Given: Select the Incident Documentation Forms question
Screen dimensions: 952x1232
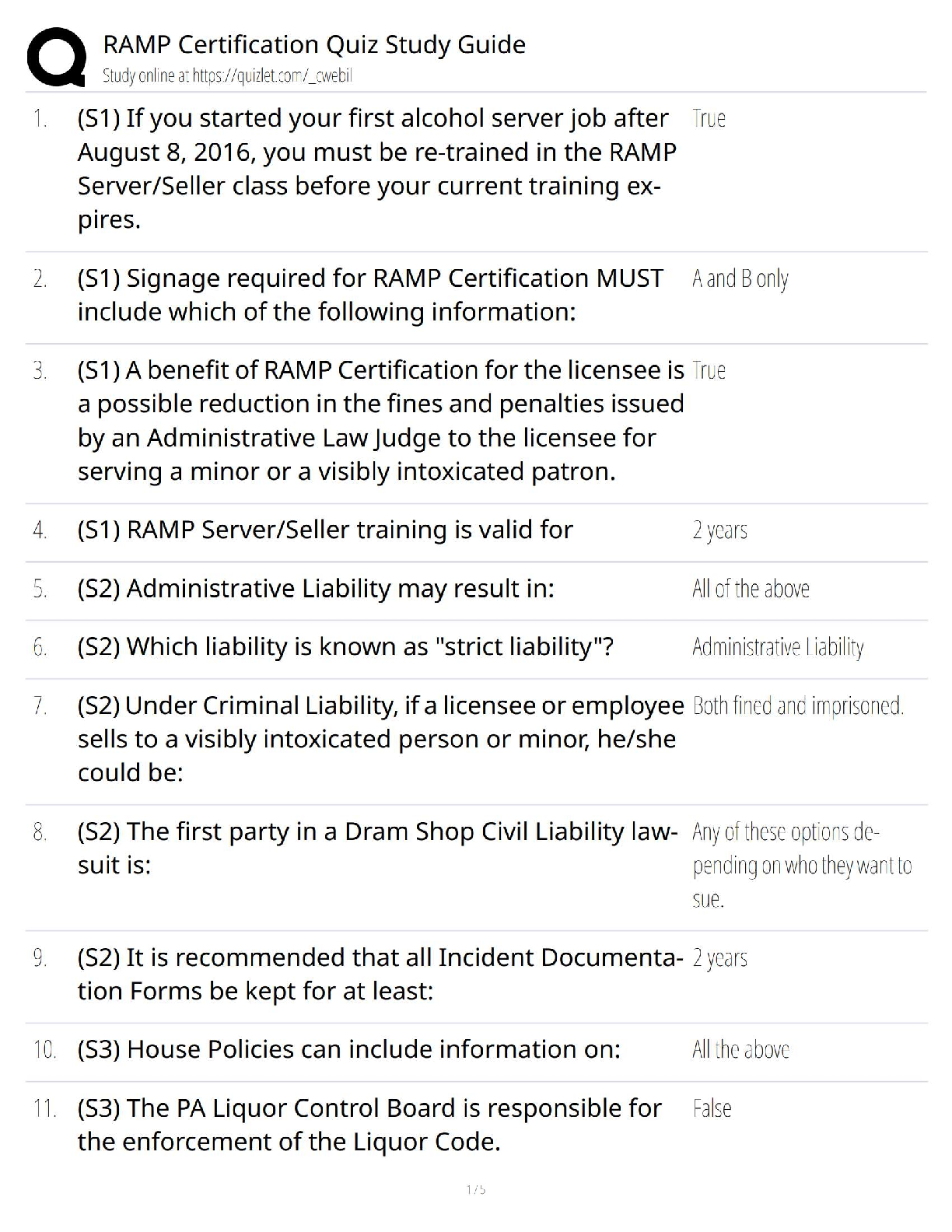Looking at the screenshot, I should click(380, 974).
